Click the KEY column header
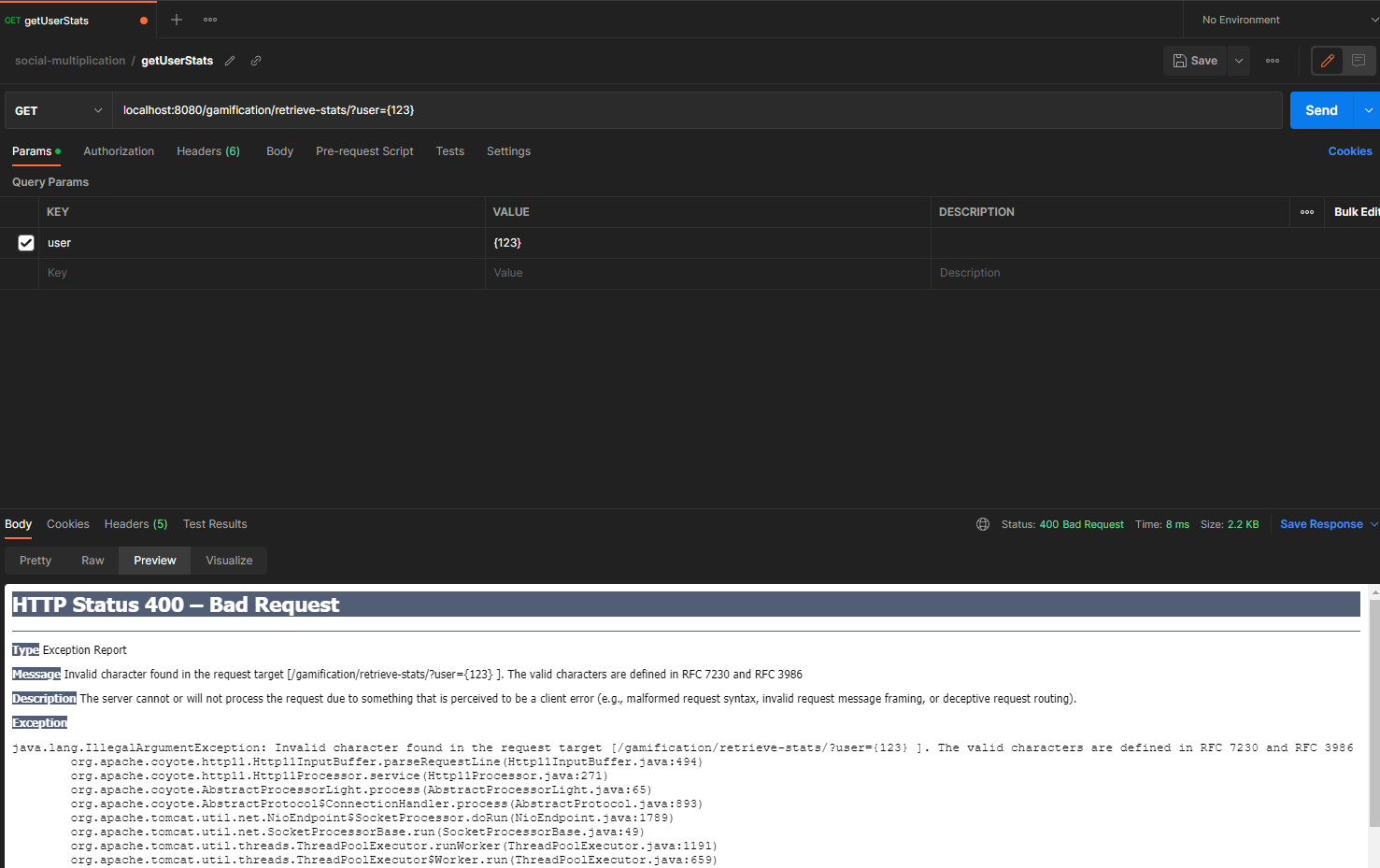Viewport: 1380px width, 868px height. click(58, 212)
